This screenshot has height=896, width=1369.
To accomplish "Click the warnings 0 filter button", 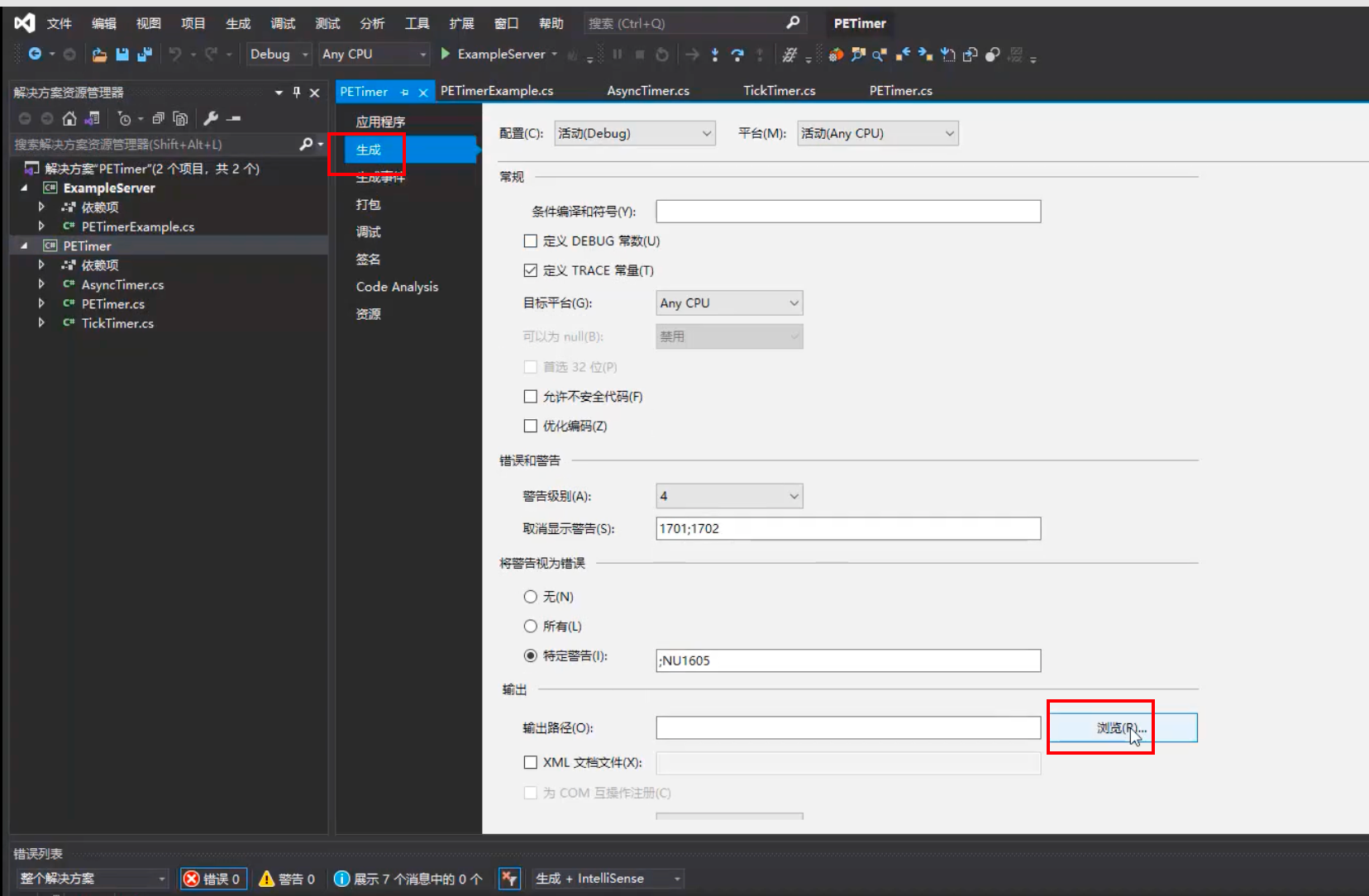I will tap(287, 879).
